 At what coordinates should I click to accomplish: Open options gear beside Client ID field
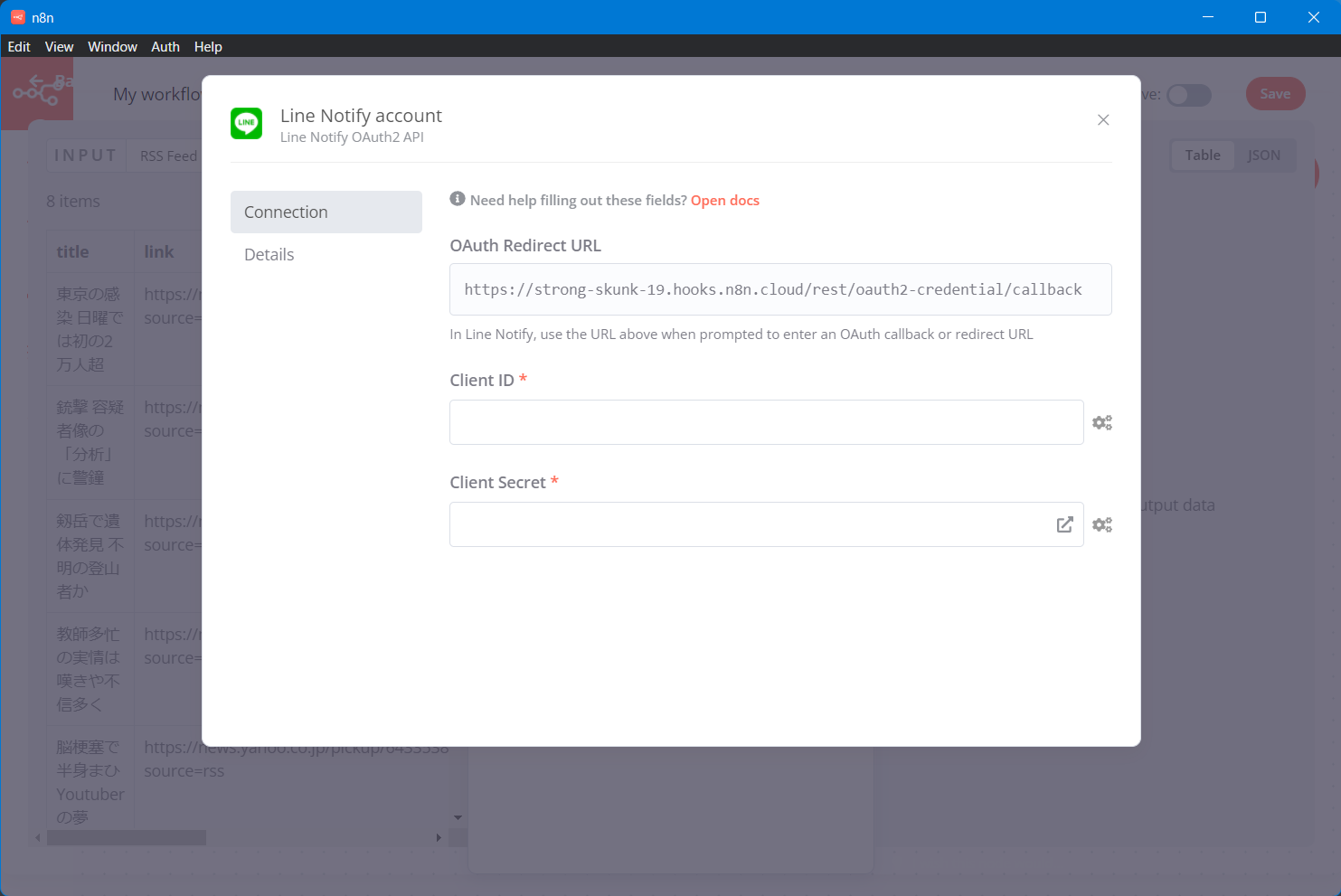point(1101,422)
